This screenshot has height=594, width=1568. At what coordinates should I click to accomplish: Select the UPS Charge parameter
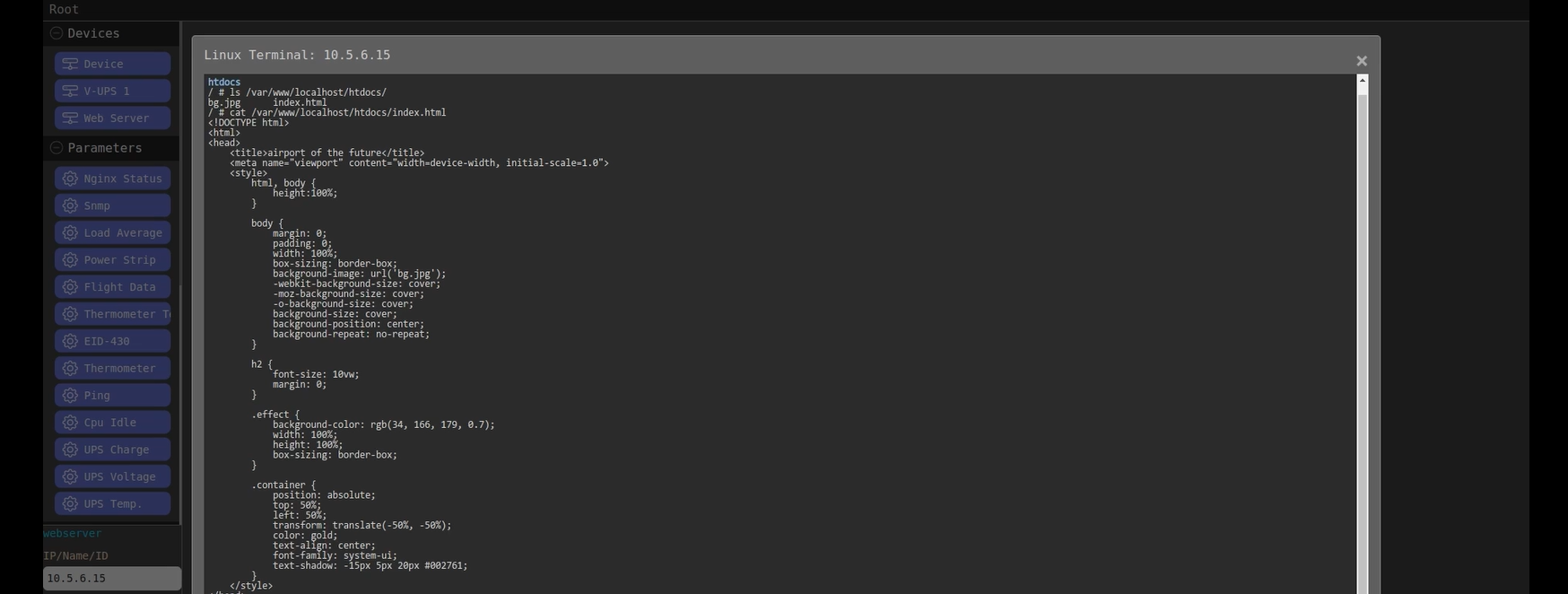point(117,450)
